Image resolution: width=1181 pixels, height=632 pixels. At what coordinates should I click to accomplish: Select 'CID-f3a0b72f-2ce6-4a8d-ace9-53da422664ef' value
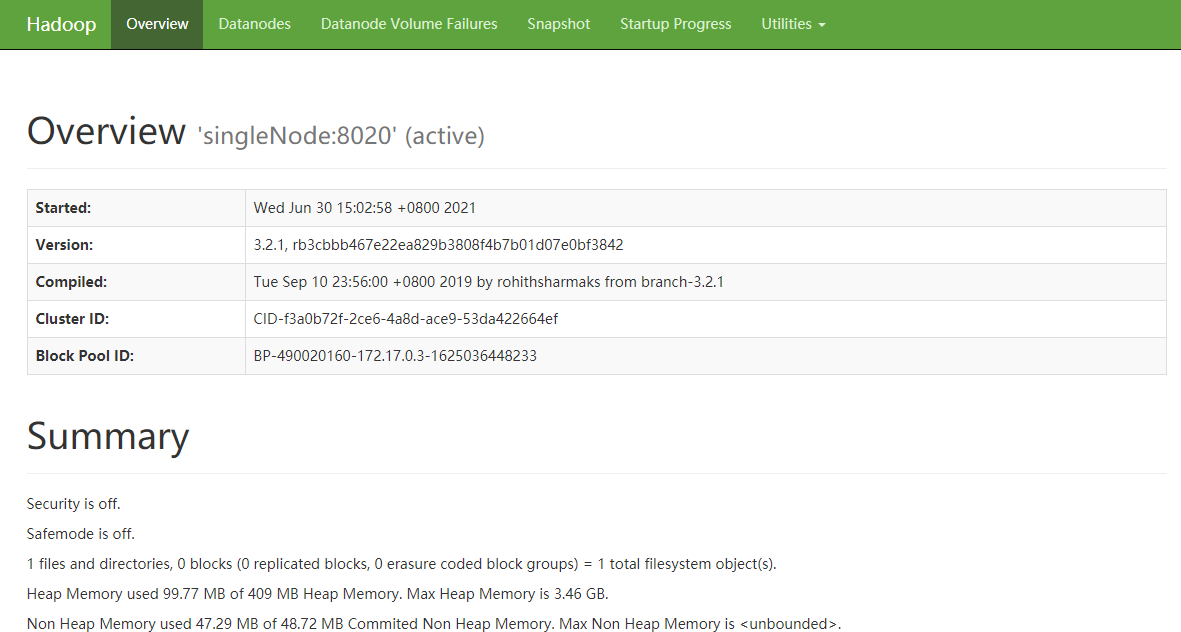tap(406, 319)
